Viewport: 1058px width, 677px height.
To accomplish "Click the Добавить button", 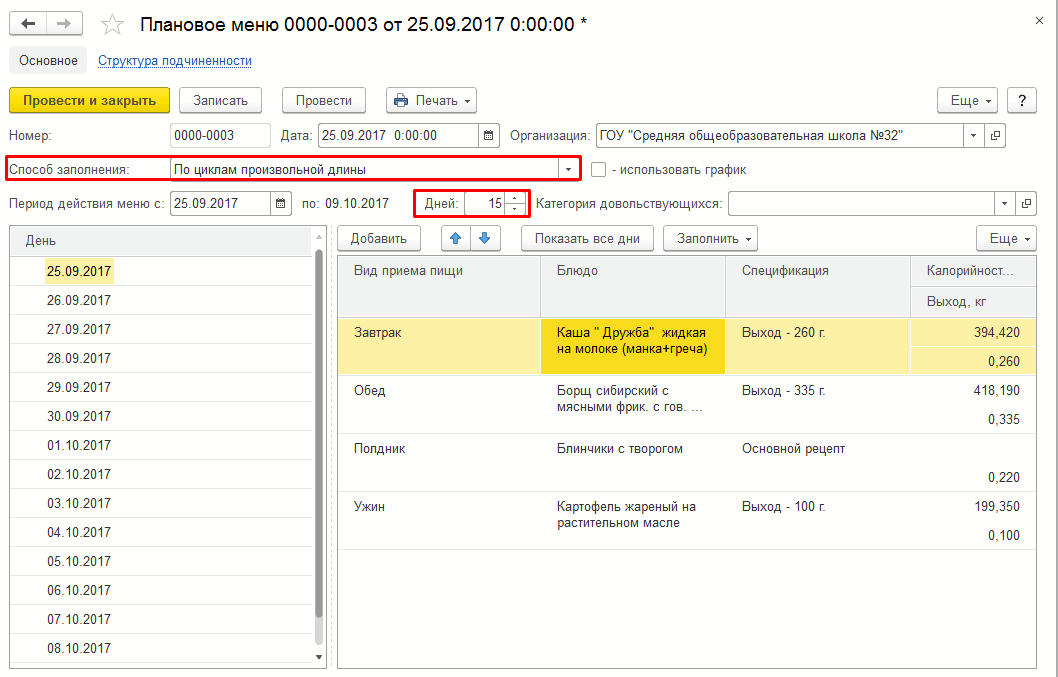I will (379, 238).
